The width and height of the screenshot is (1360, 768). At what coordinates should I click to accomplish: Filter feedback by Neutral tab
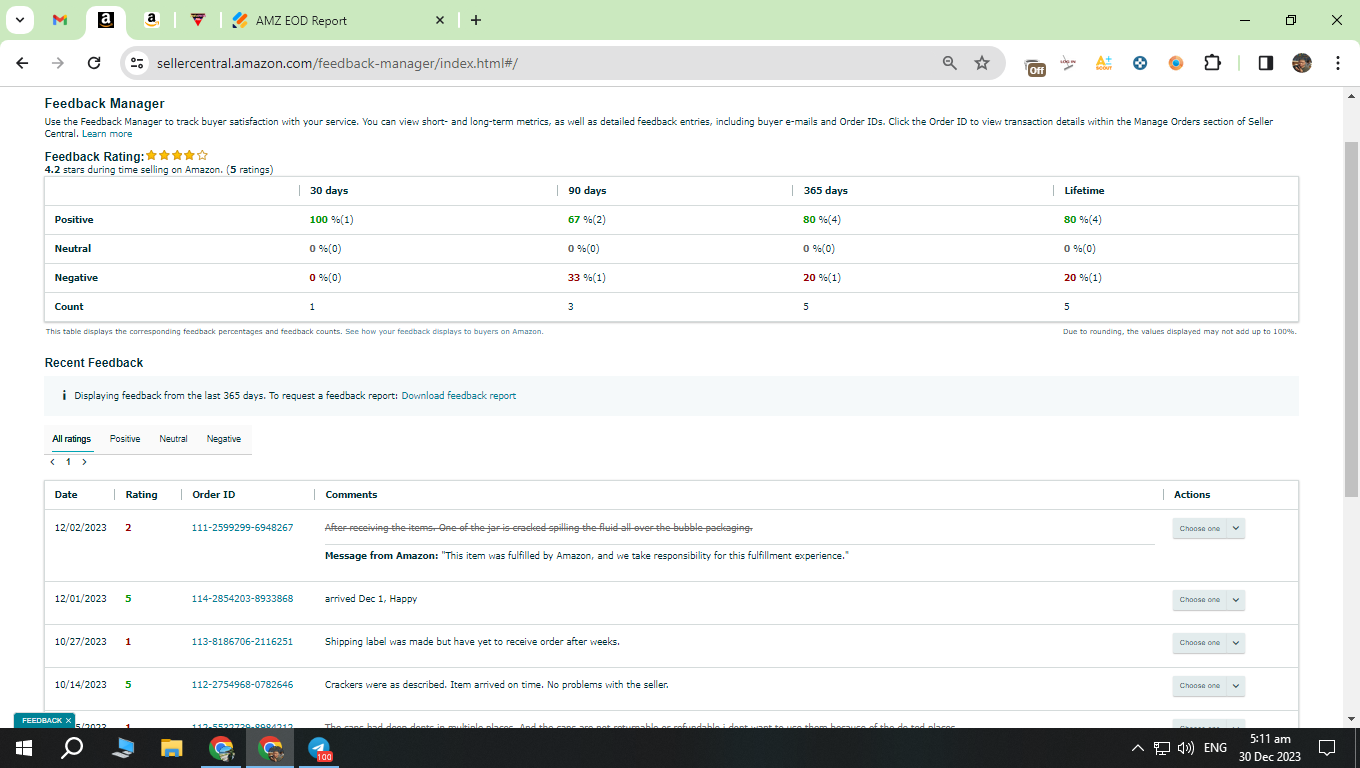[x=173, y=439]
